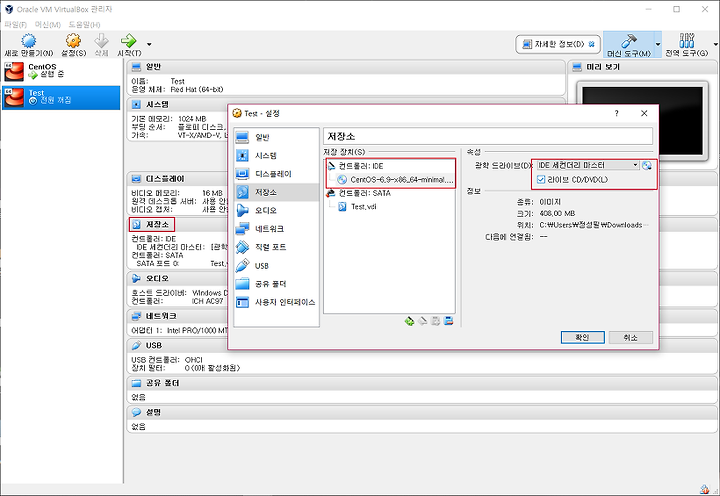Click the 새로 만들기 (New) toolbar icon
Image resolution: width=720 pixels, height=496 pixels.
28,45
